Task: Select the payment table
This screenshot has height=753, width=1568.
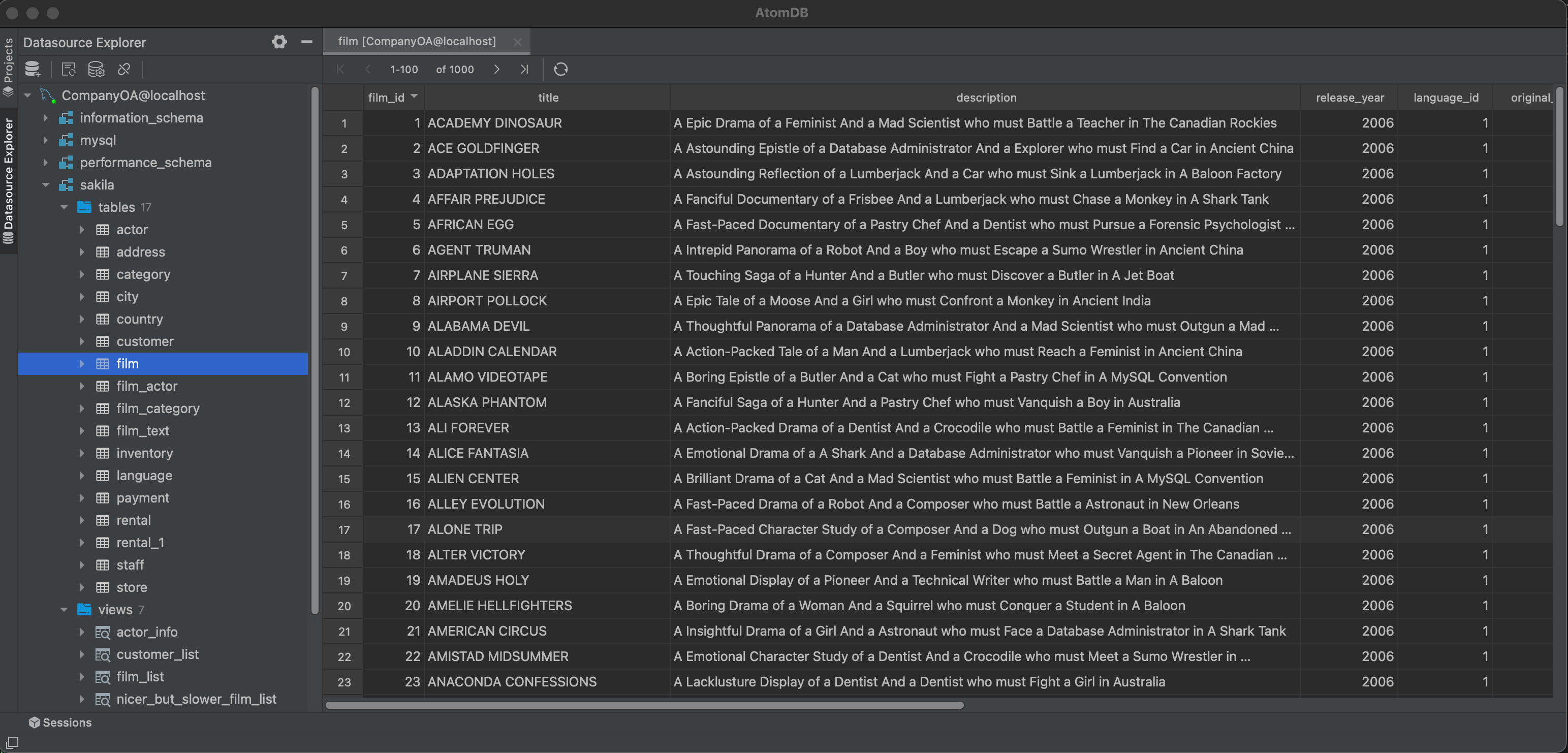Action: pyautogui.click(x=142, y=498)
